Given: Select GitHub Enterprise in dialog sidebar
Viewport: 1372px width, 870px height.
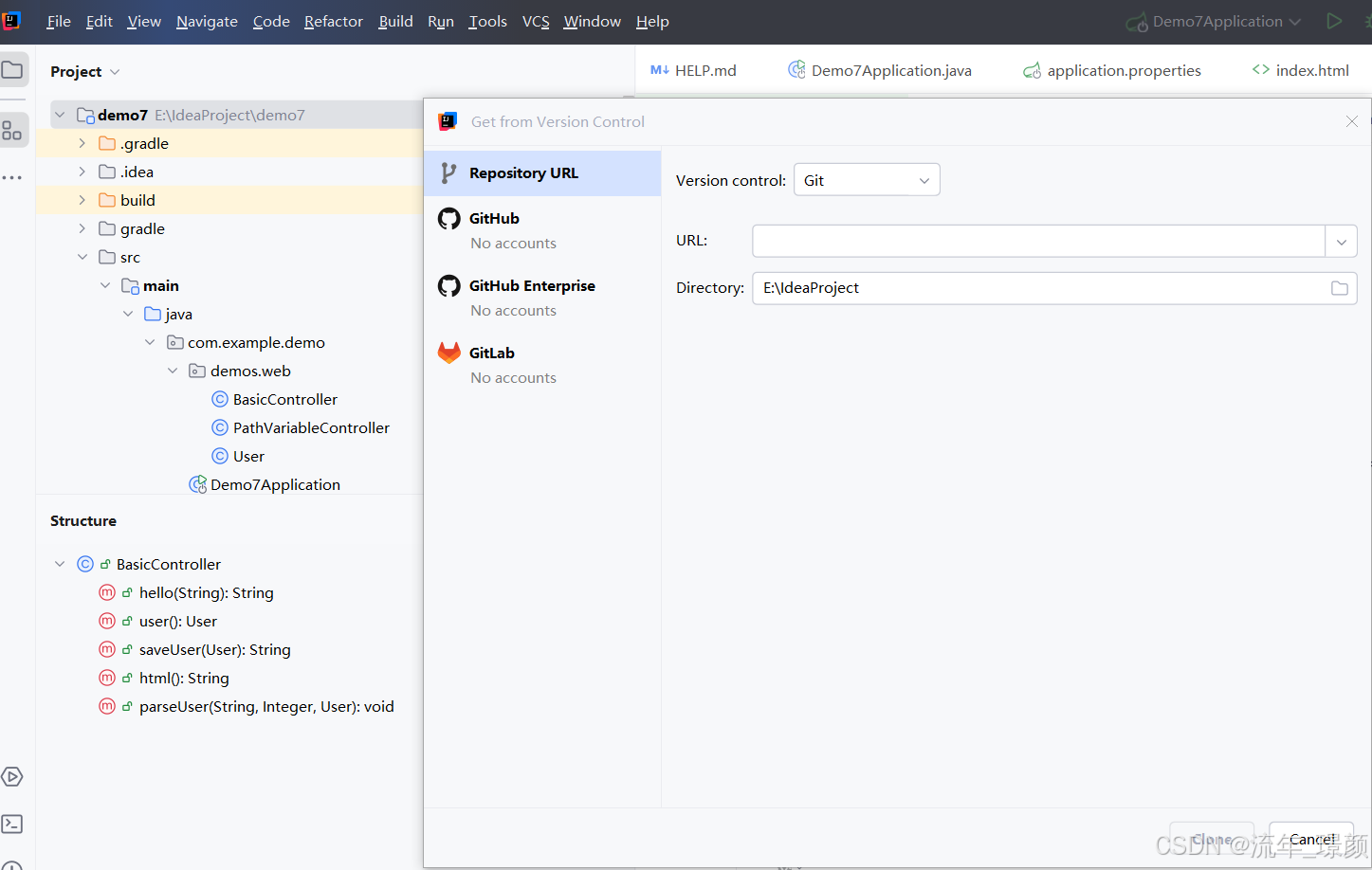Looking at the screenshot, I should [542, 298].
